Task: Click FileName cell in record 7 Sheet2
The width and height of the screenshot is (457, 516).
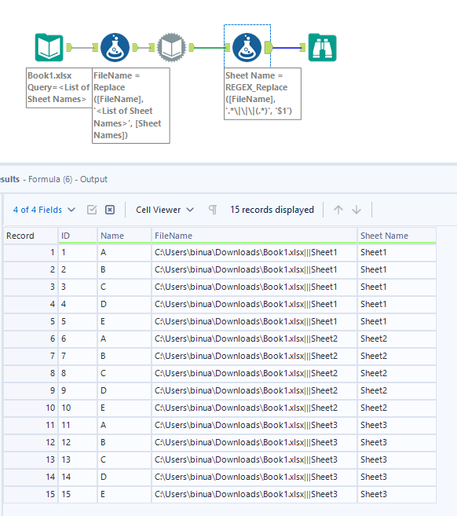Action: pyautogui.click(x=254, y=356)
